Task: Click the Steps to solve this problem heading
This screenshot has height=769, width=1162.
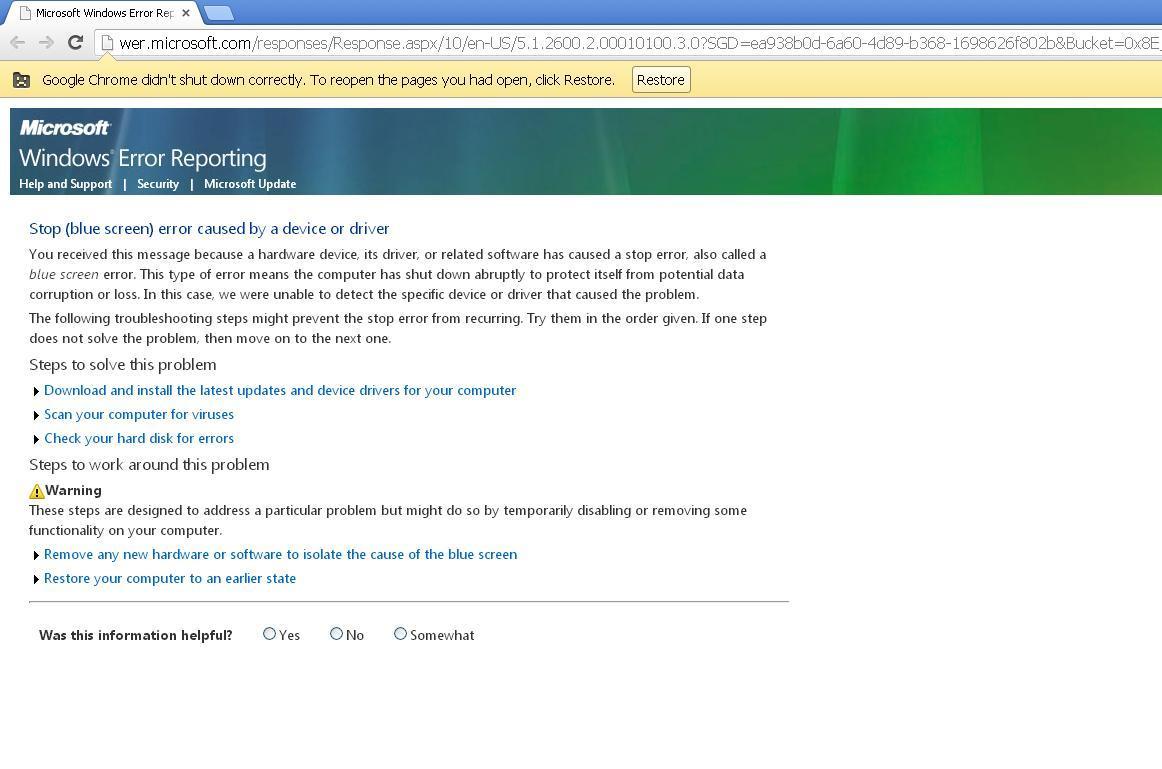Action: (123, 364)
